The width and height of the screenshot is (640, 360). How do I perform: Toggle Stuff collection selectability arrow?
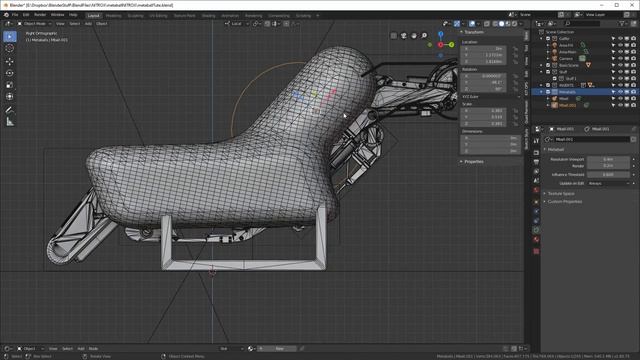[613, 72]
